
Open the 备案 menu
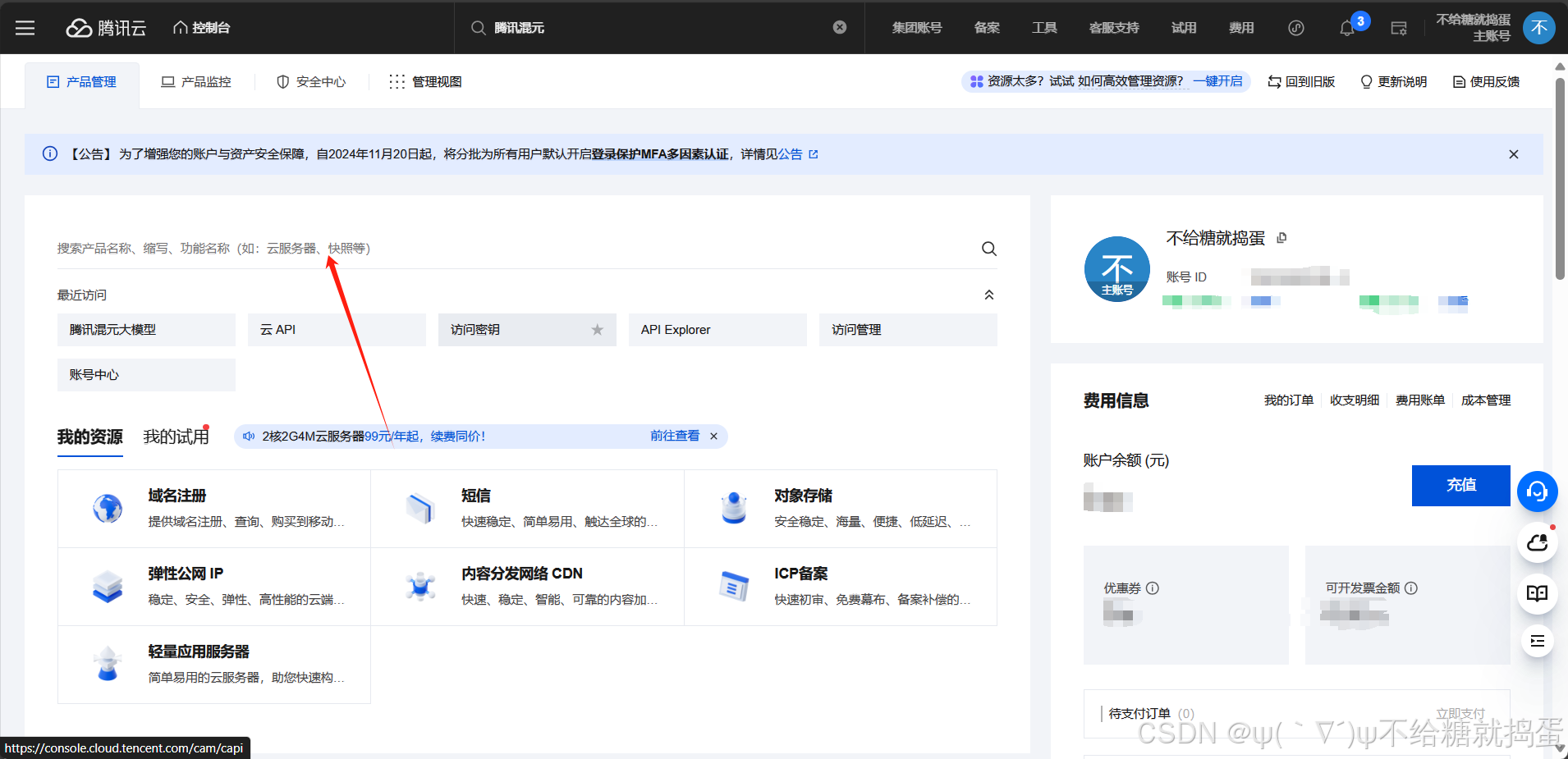point(987,28)
